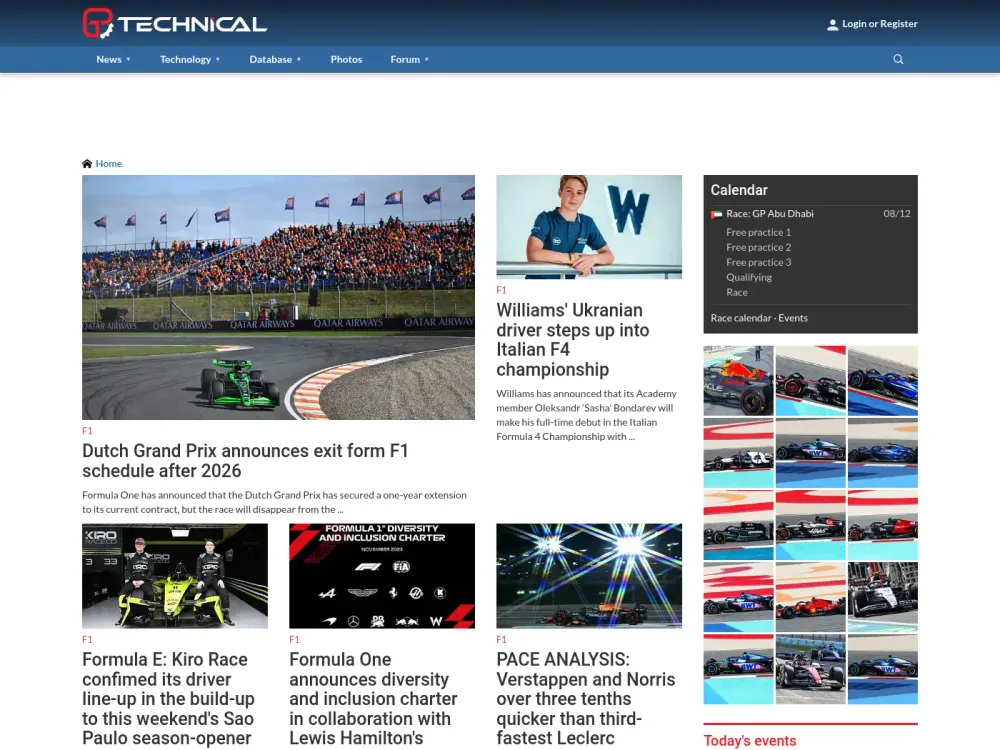
Task: Open the Database dropdown menu
Action: [x=274, y=59]
